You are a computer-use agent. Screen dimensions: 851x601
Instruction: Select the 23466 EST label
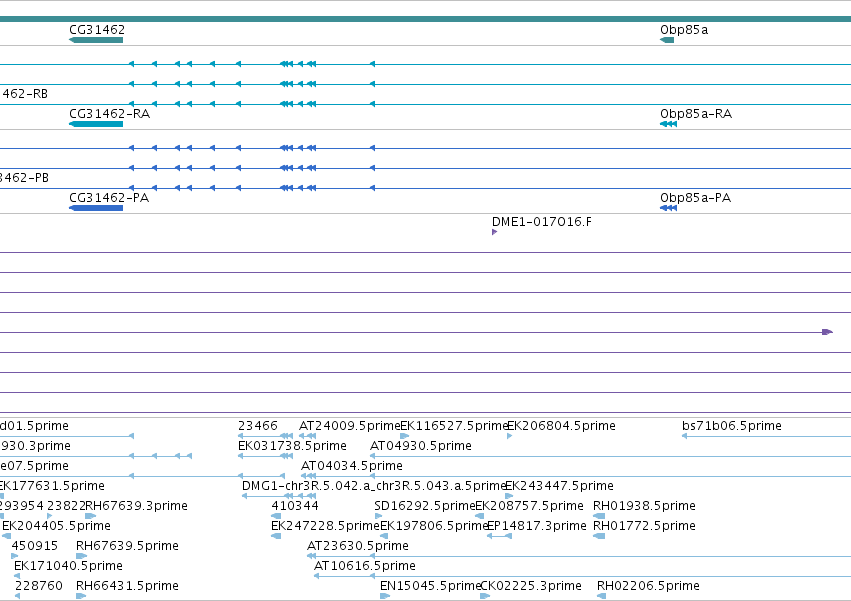(258, 426)
